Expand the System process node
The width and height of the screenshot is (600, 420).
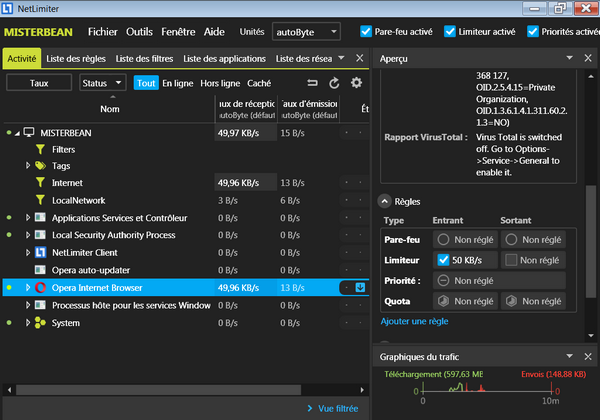(x=28, y=322)
